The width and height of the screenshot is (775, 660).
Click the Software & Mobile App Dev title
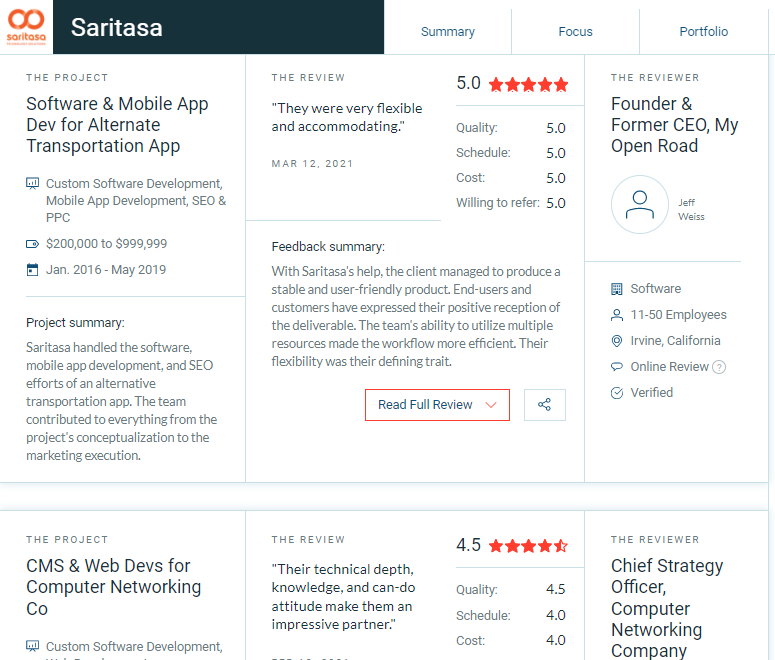coord(117,125)
